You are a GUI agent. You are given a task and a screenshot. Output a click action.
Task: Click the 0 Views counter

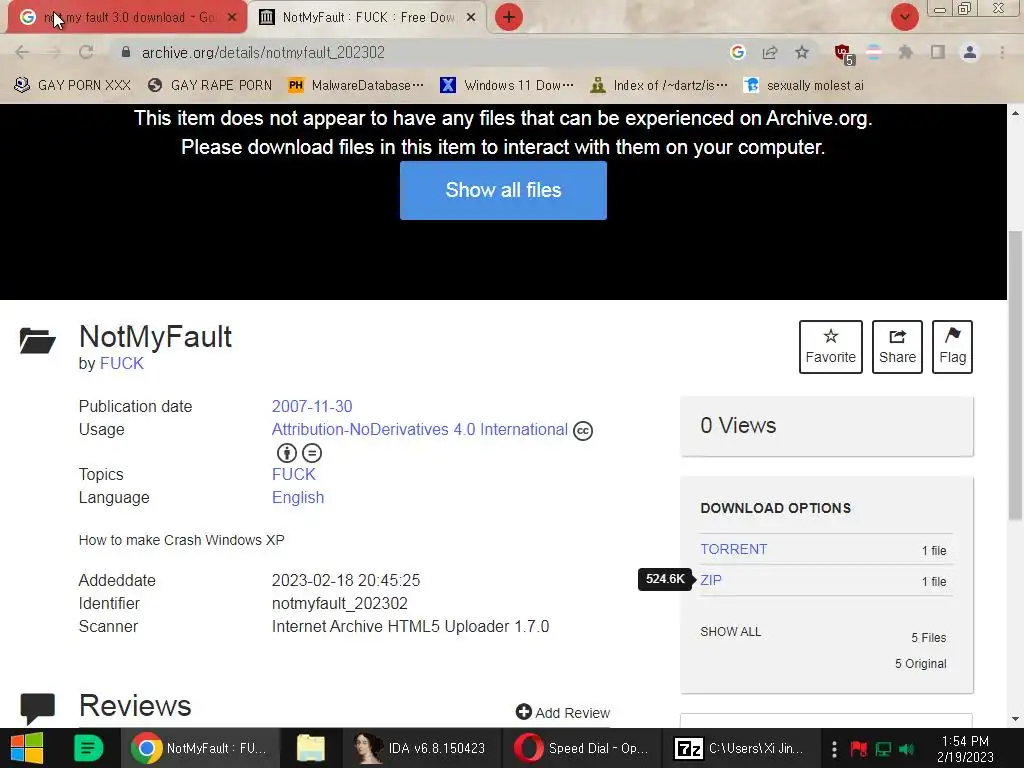738,426
